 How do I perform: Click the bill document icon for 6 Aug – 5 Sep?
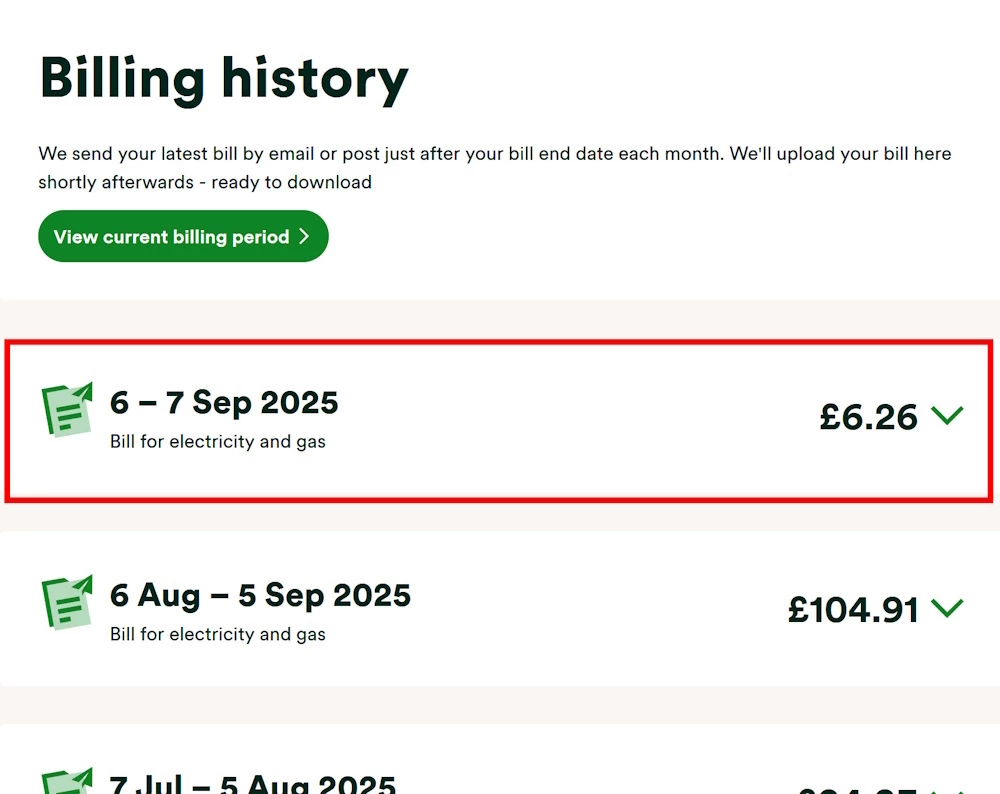click(66, 603)
